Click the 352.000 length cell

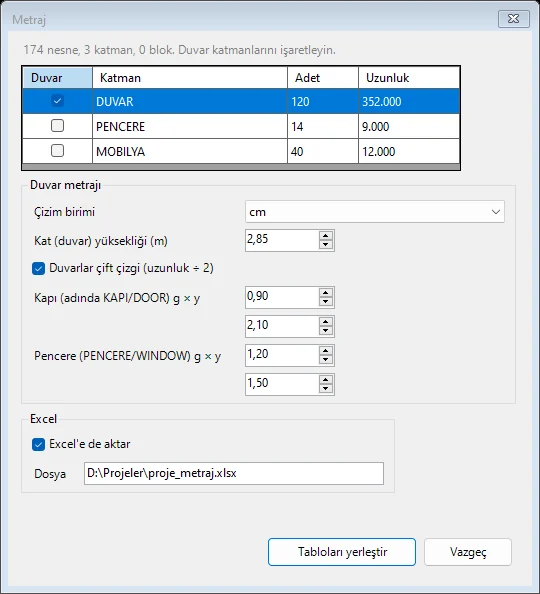[x=409, y=102]
